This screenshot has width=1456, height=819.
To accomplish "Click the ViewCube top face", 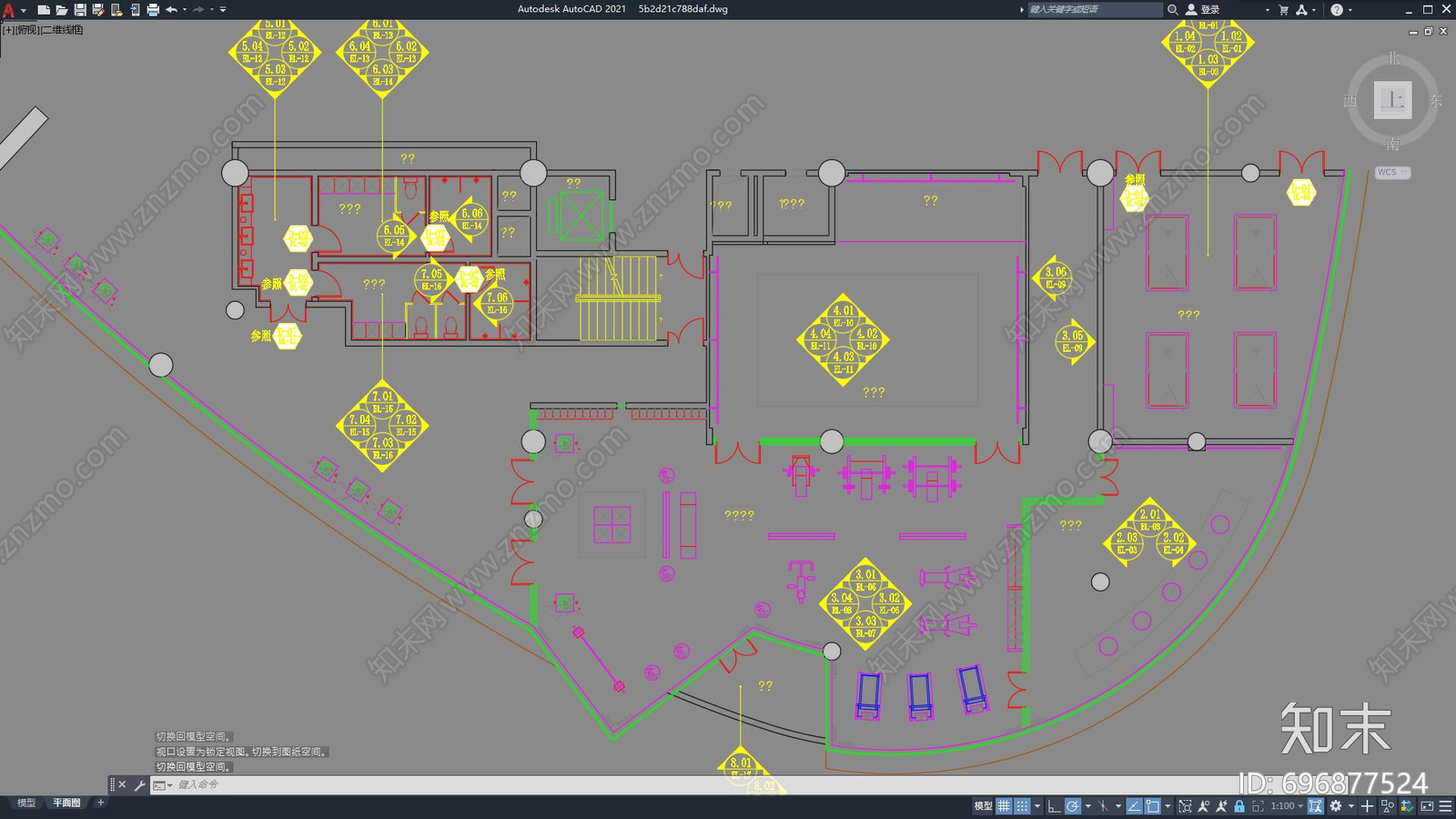I will (x=1393, y=99).
